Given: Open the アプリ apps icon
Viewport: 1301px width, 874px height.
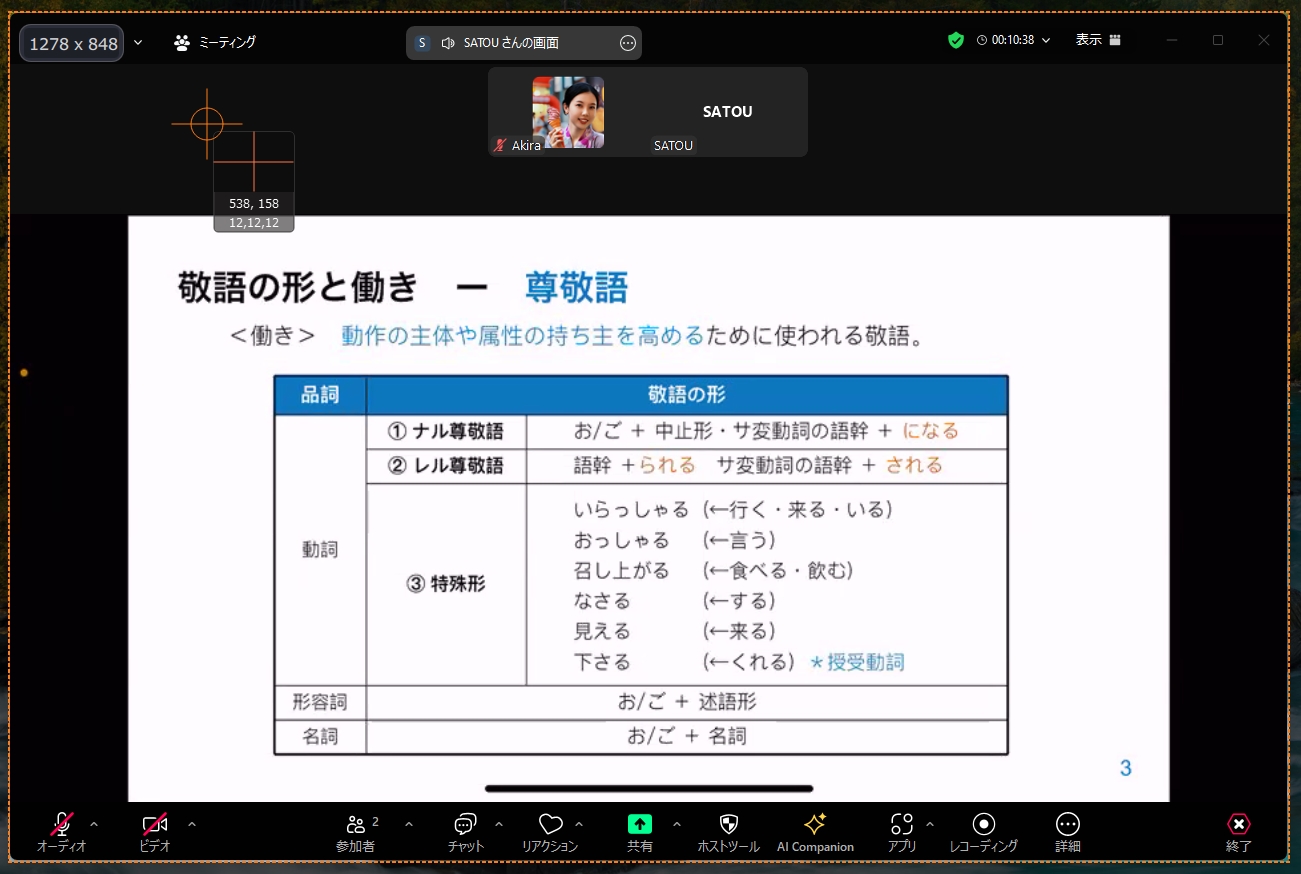Looking at the screenshot, I should [x=901, y=824].
